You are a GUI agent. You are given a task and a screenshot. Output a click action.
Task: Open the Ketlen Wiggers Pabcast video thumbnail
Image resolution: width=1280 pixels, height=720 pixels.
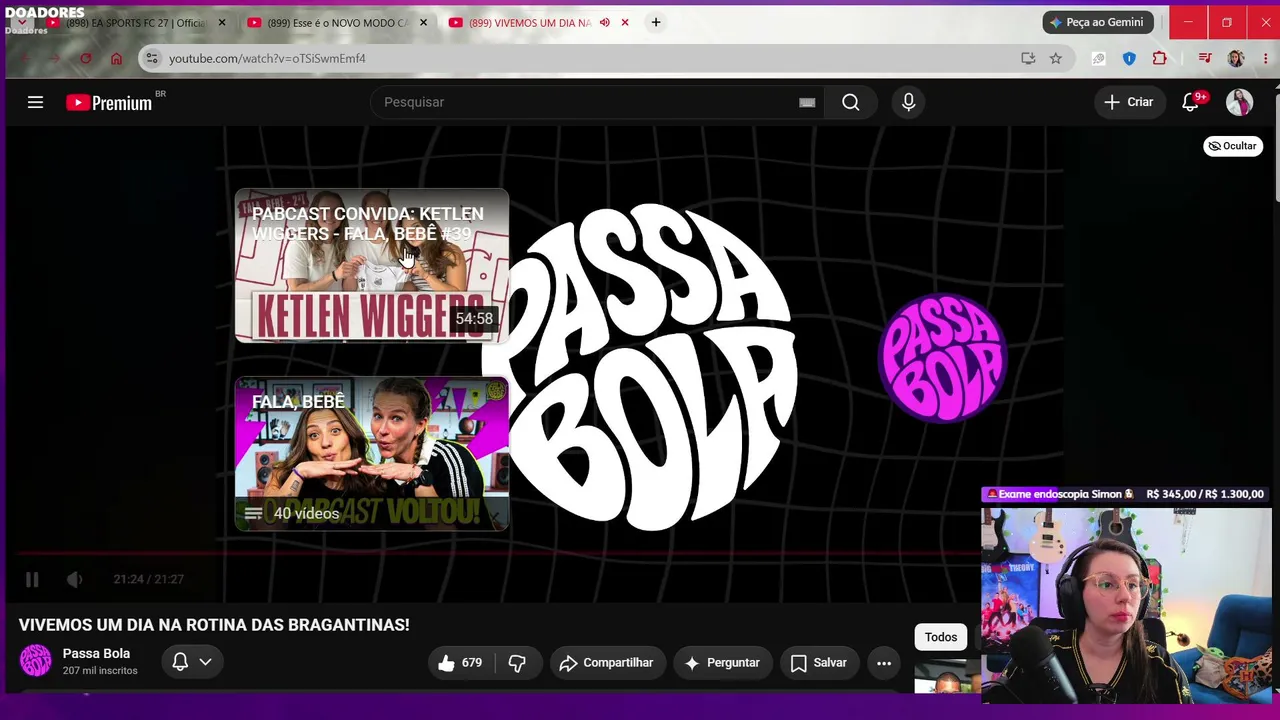coord(371,265)
